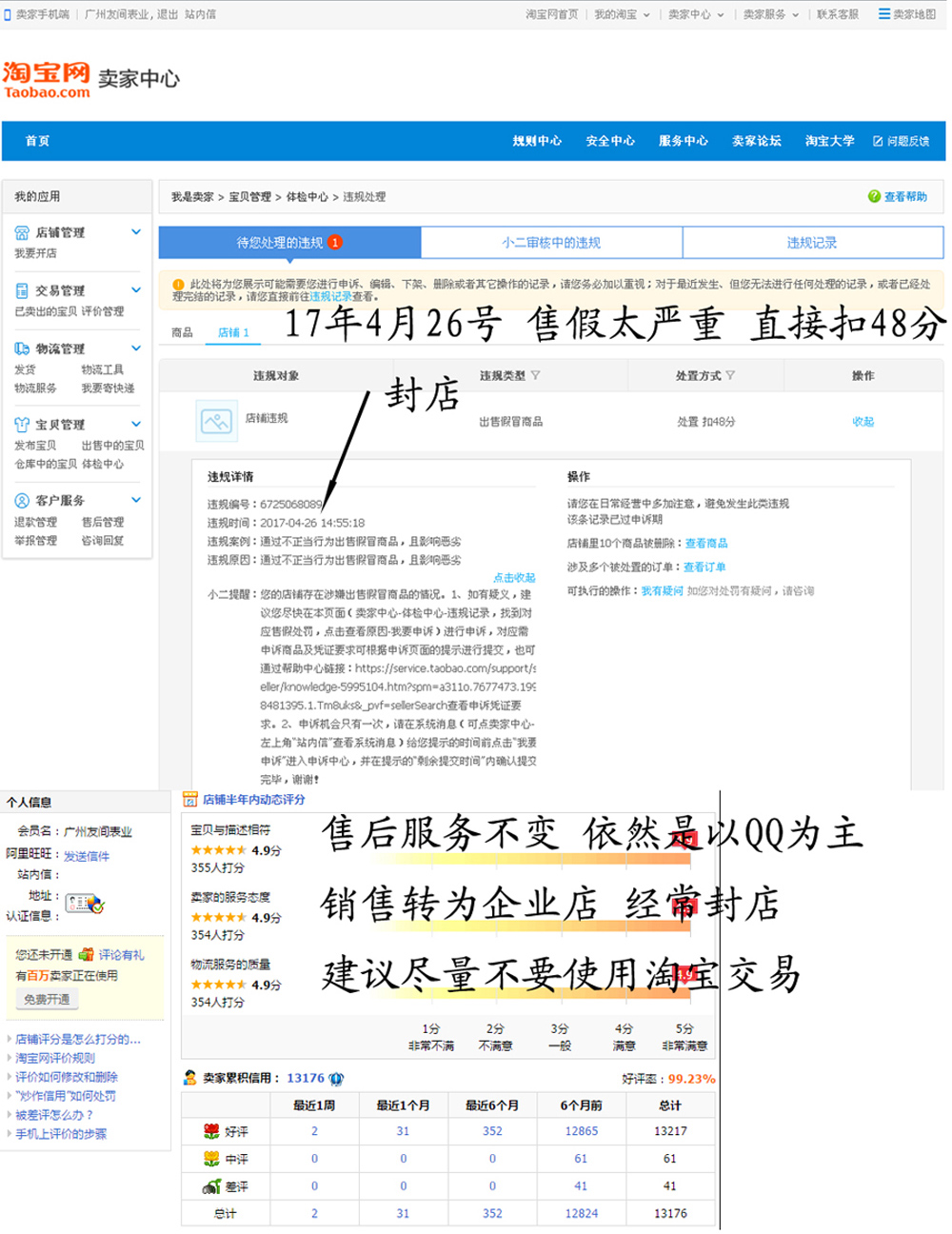Click 已卖出的宝贝 sidebar link

pos(46,311)
